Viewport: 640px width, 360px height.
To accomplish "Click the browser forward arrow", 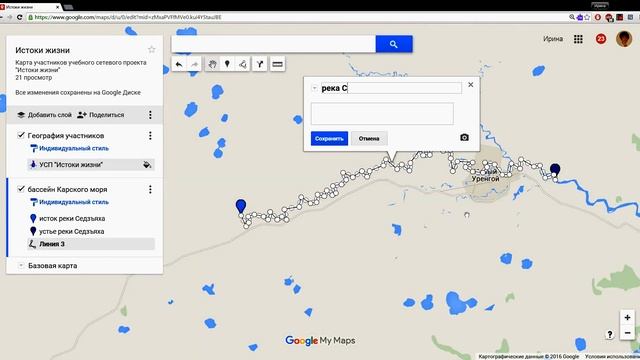I will 9,17.
